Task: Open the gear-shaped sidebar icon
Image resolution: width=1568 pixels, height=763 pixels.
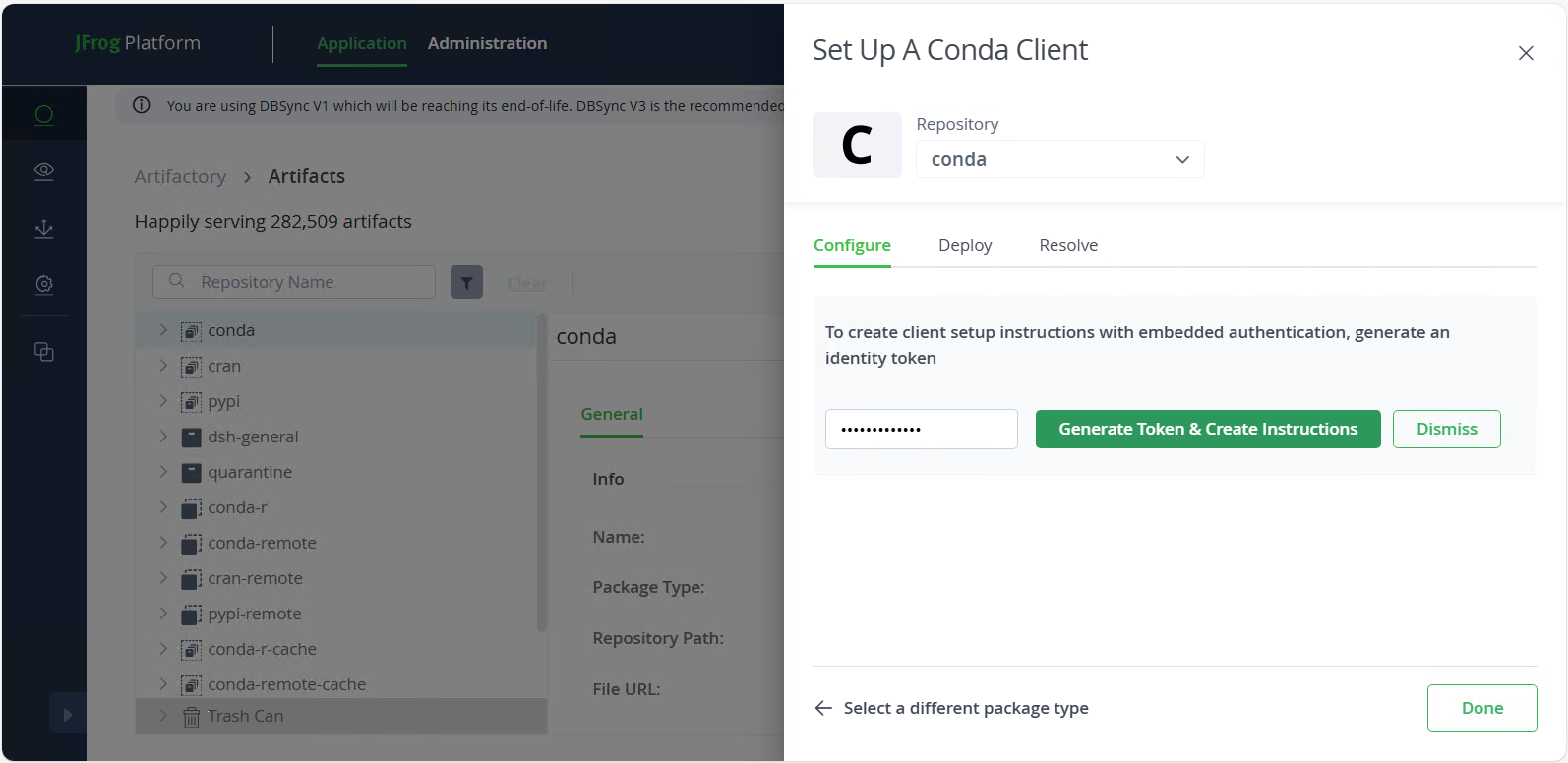Action: (44, 284)
